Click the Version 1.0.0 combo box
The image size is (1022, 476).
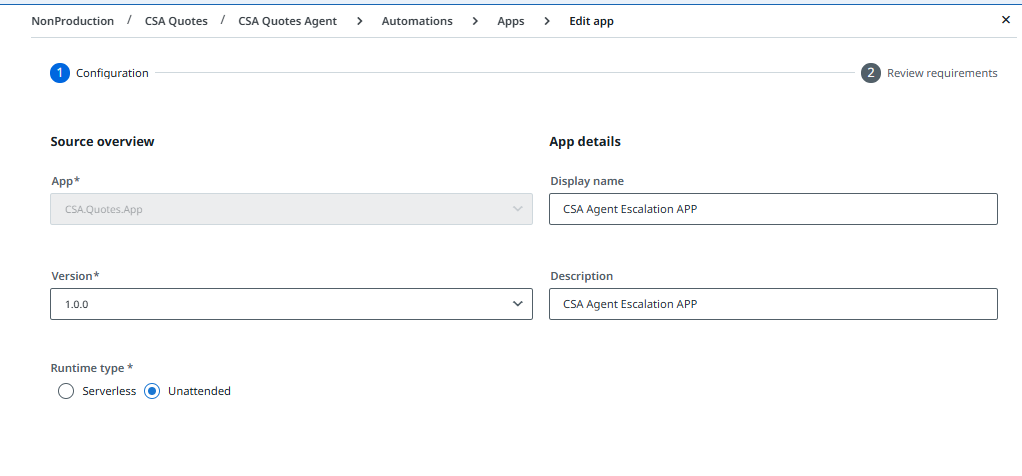pyautogui.click(x=280, y=304)
